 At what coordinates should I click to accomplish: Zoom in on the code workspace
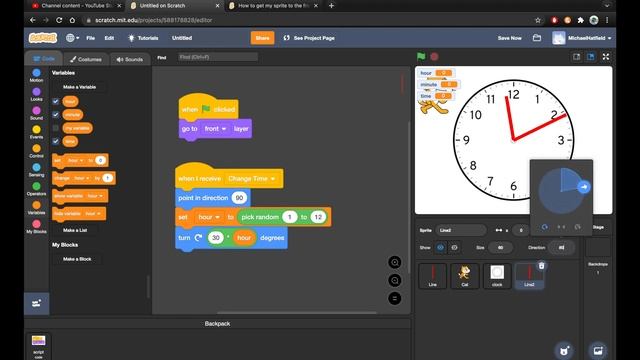coord(394,262)
